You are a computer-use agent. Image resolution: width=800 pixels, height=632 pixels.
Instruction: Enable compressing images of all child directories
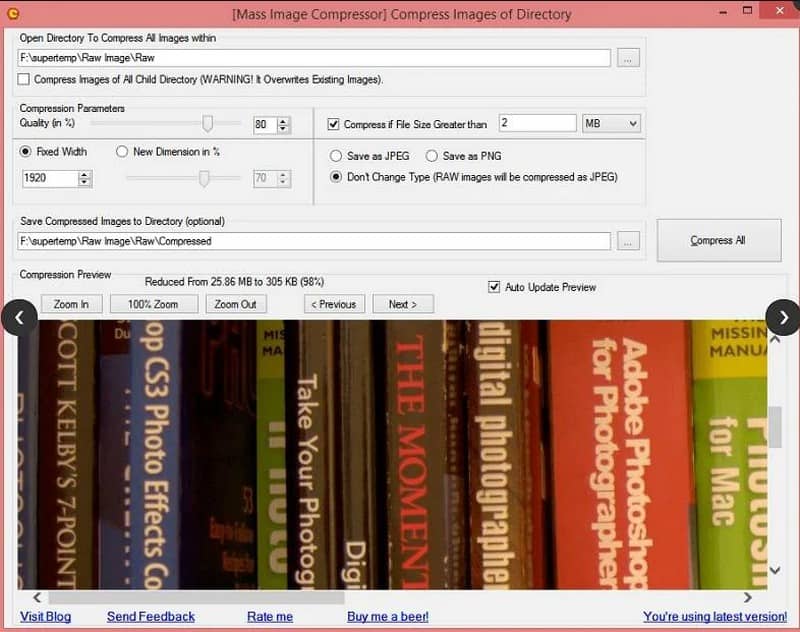(23, 79)
